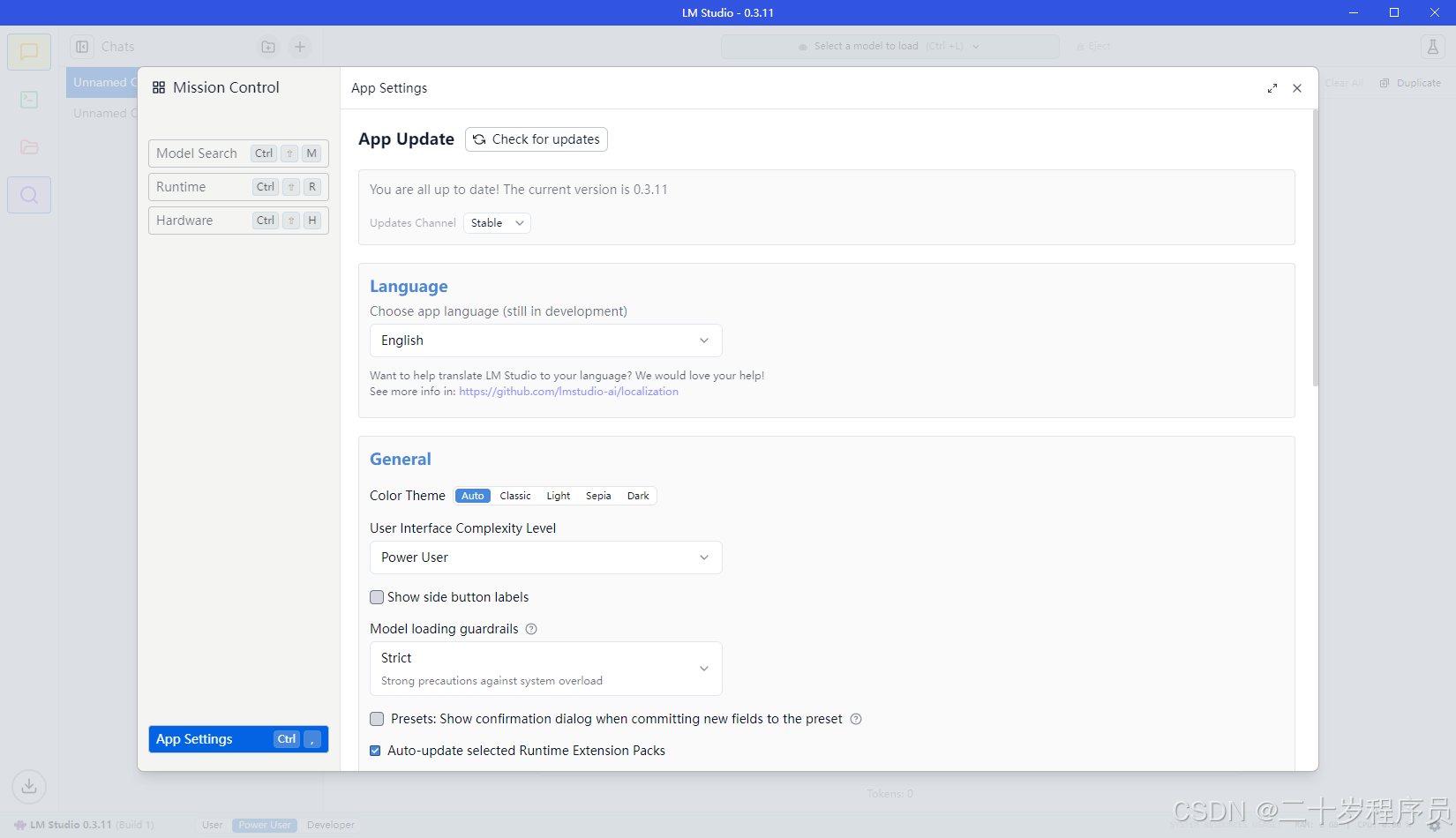
Task: Start a new chat with plus icon
Action: (300, 47)
